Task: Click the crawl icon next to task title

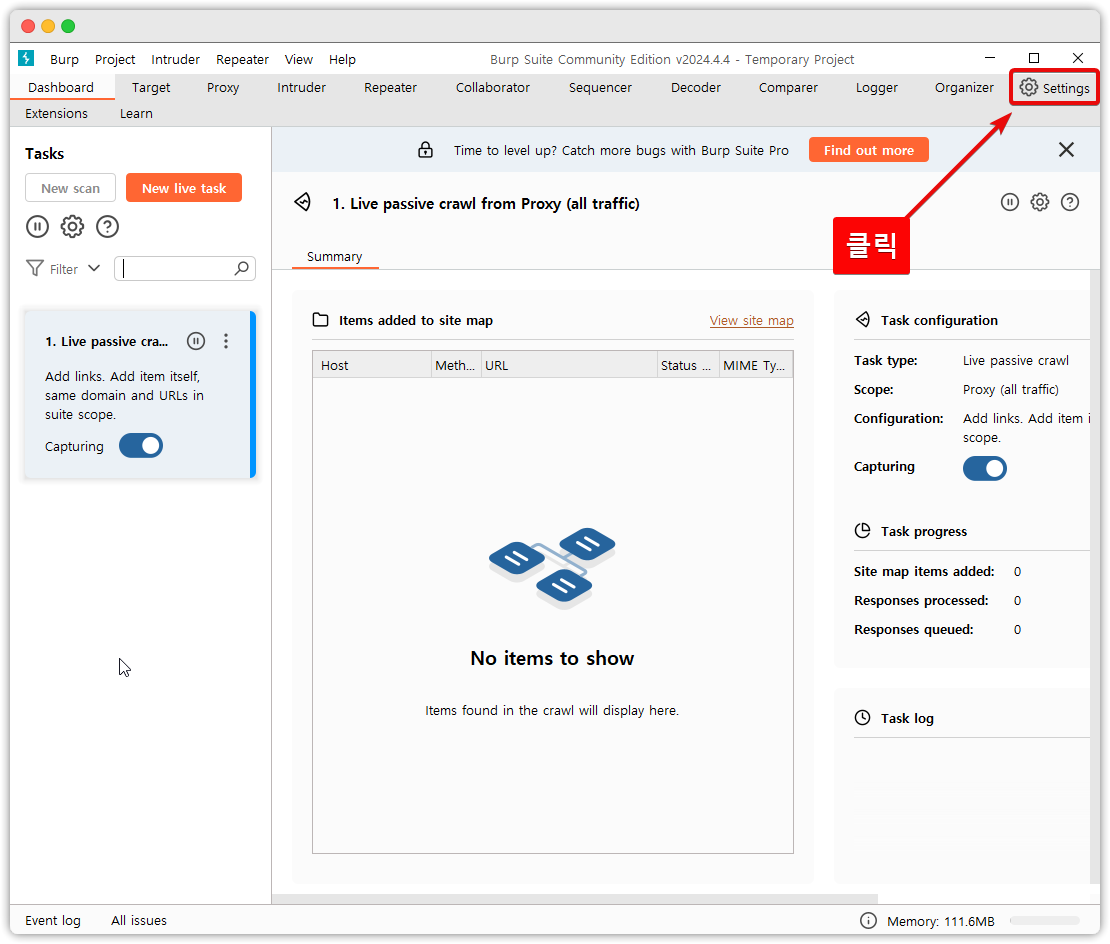Action: [x=303, y=202]
